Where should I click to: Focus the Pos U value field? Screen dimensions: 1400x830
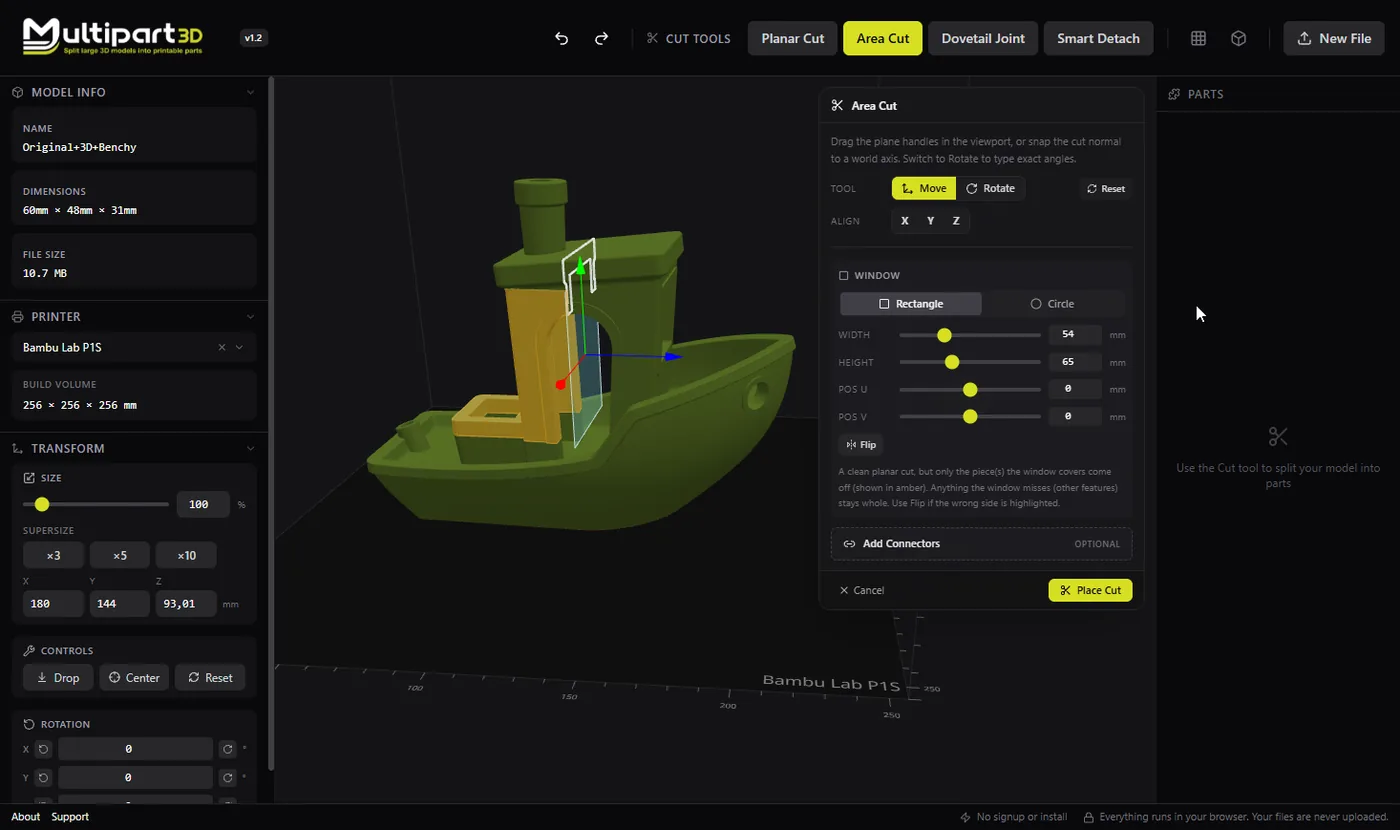coord(1075,389)
